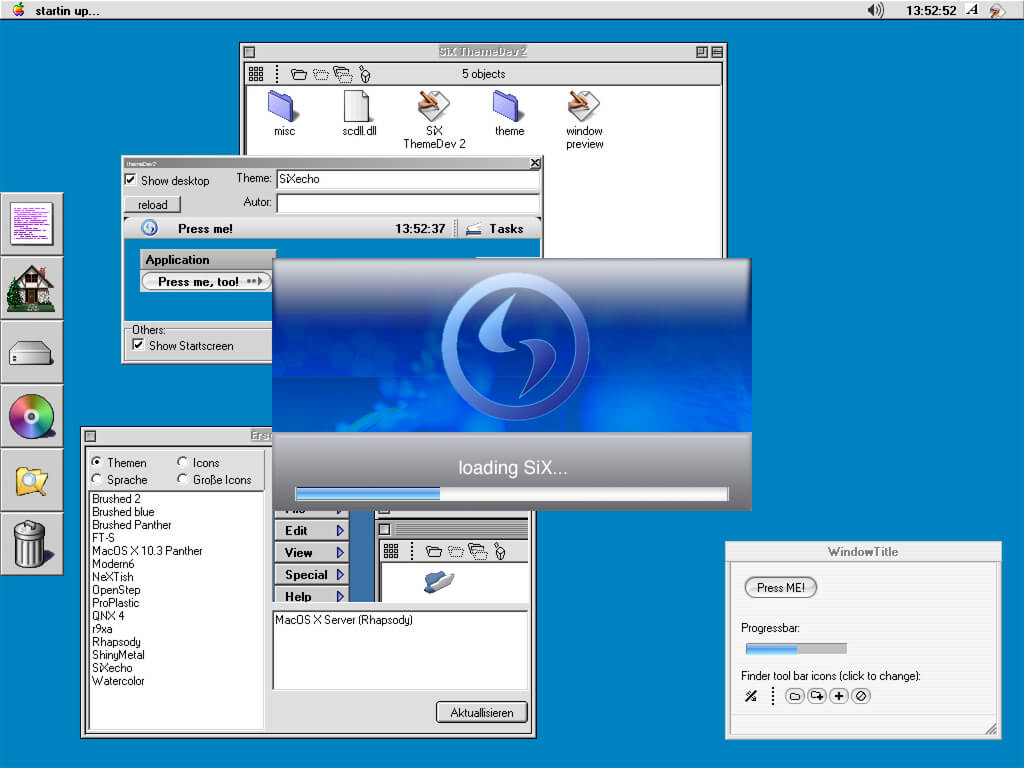Viewport: 1024px width, 768px height.
Task: Select the Themen radio button
Action: [x=97, y=462]
